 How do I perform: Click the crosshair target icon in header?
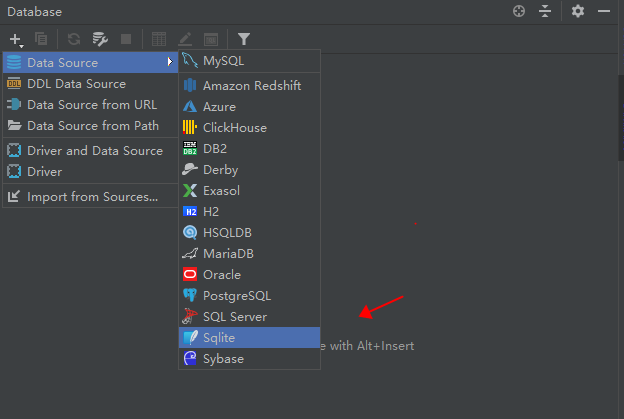519,11
